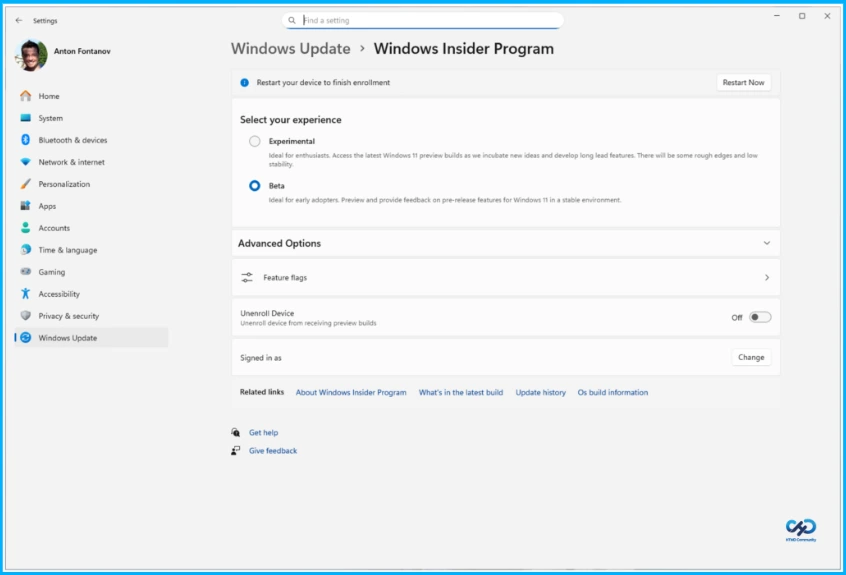846x575 pixels.
Task: Open the Get help link
Action: [263, 432]
